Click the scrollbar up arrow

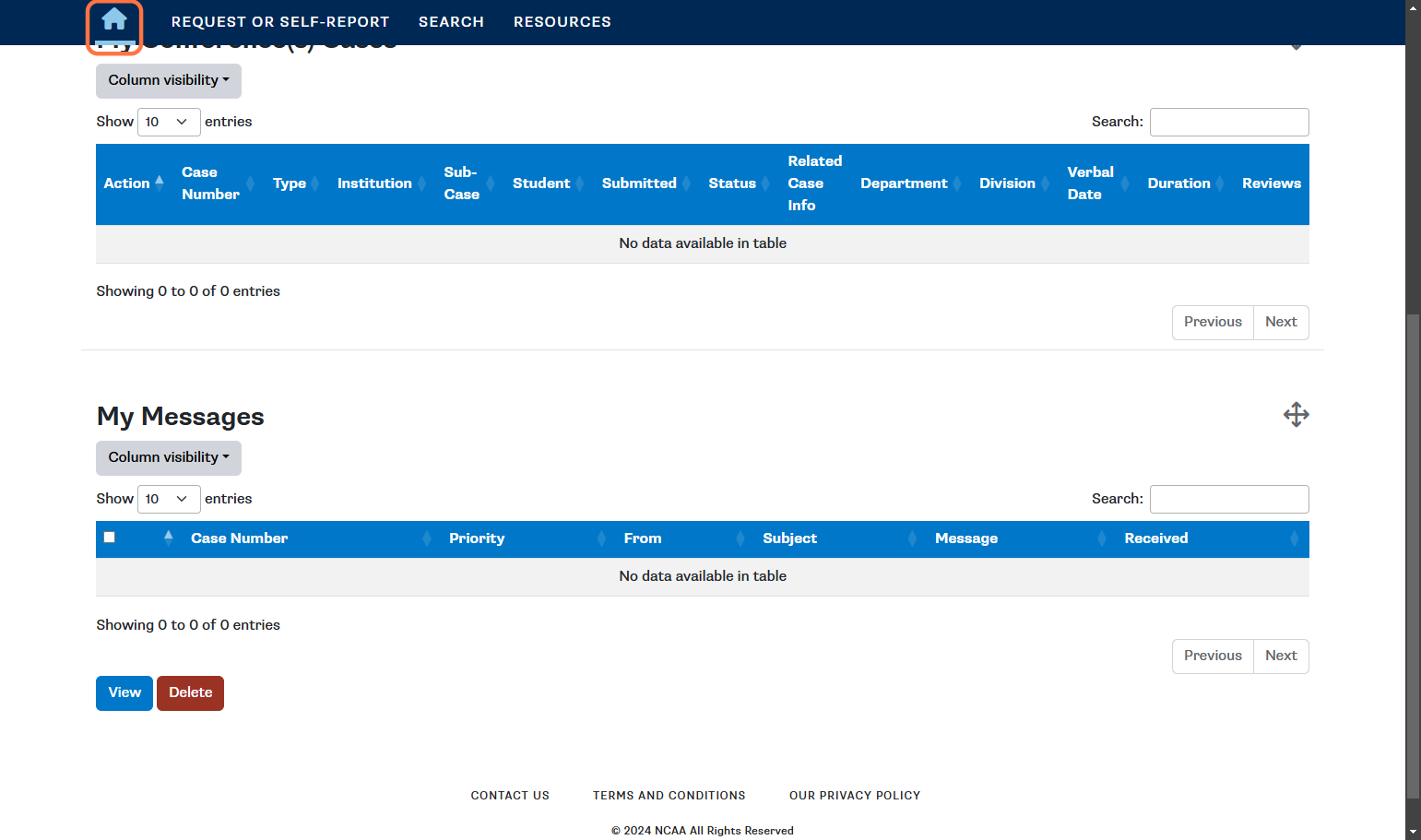click(1413, 7)
